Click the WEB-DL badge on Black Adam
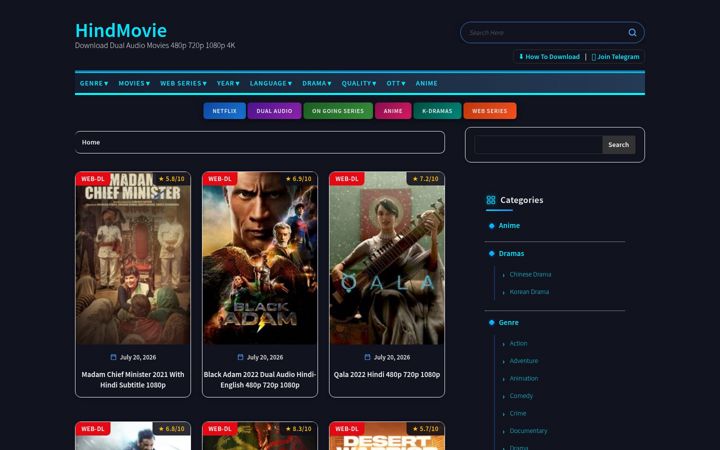The height and width of the screenshot is (450, 720). click(x=219, y=179)
